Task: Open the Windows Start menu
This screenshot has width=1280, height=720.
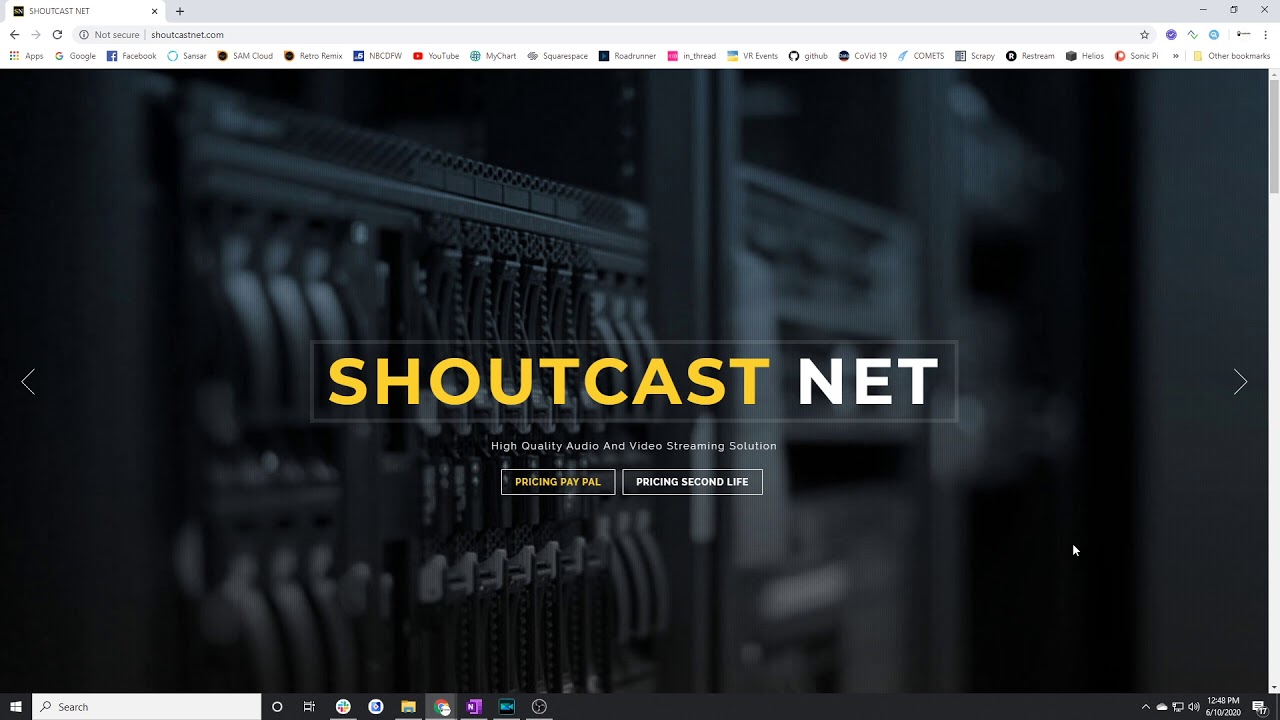Action: point(16,707)
